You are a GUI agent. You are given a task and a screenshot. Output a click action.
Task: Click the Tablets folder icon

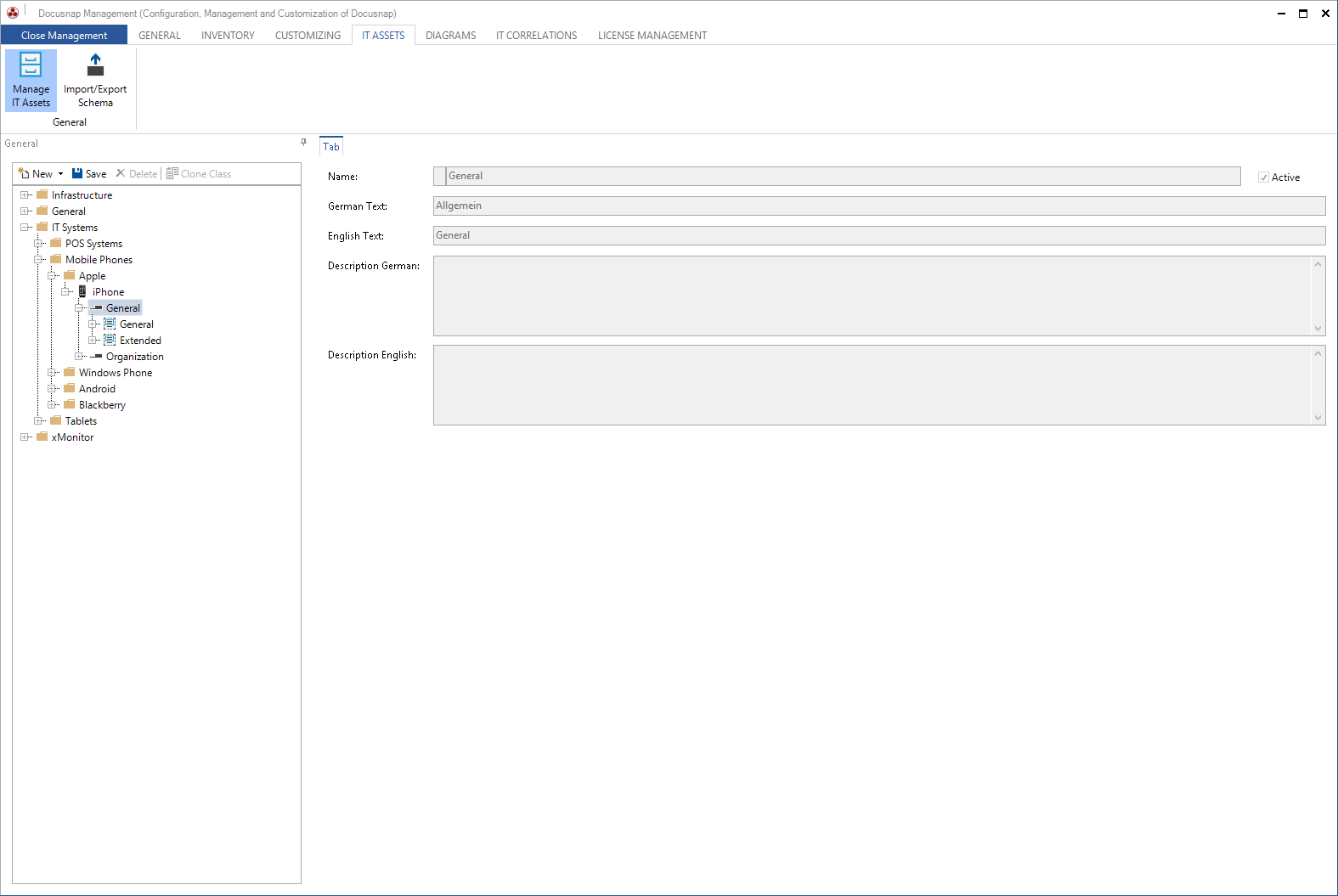pyautogui.click(x=56, y=420)
